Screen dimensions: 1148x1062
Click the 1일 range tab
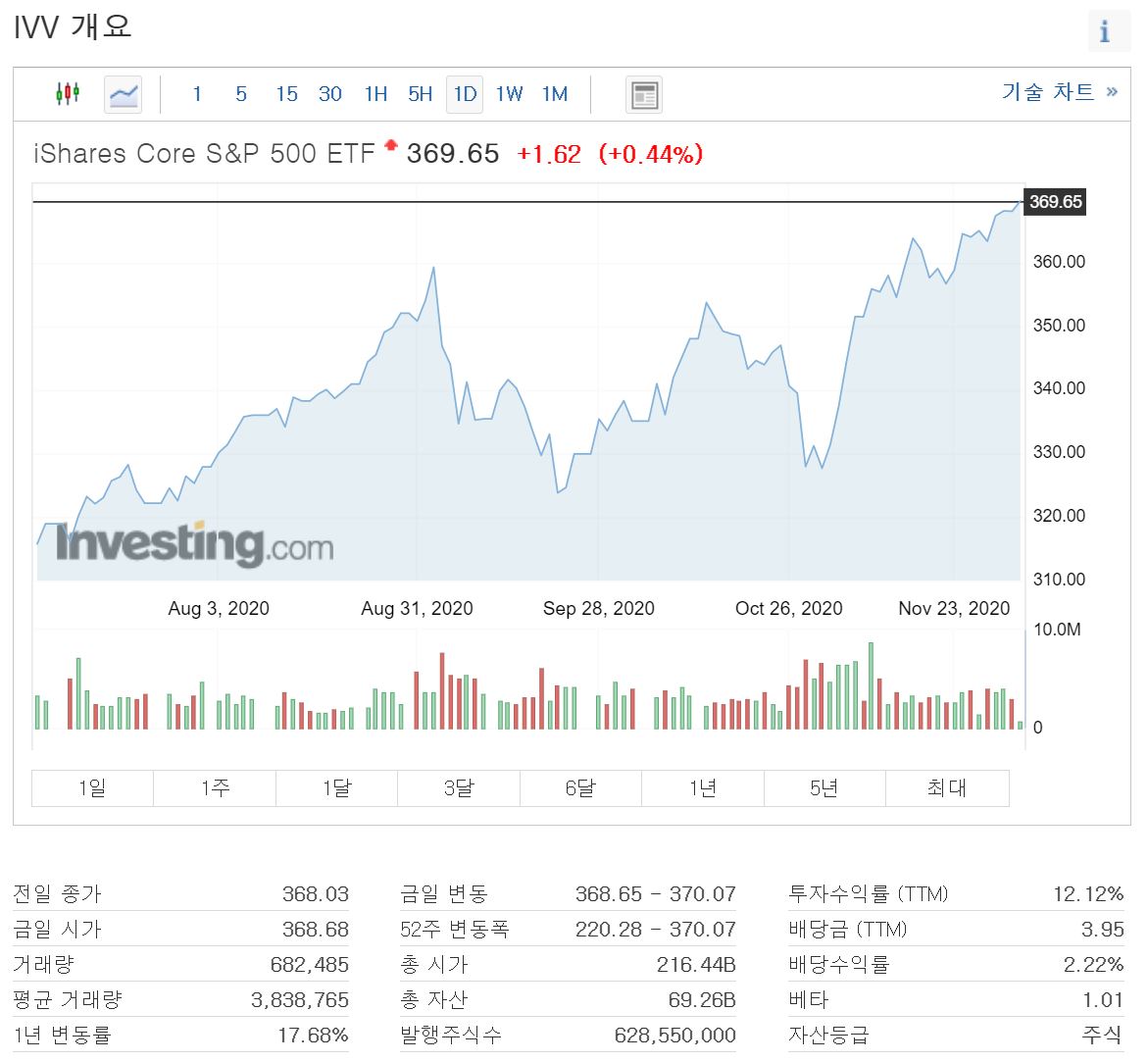[91, 787]
